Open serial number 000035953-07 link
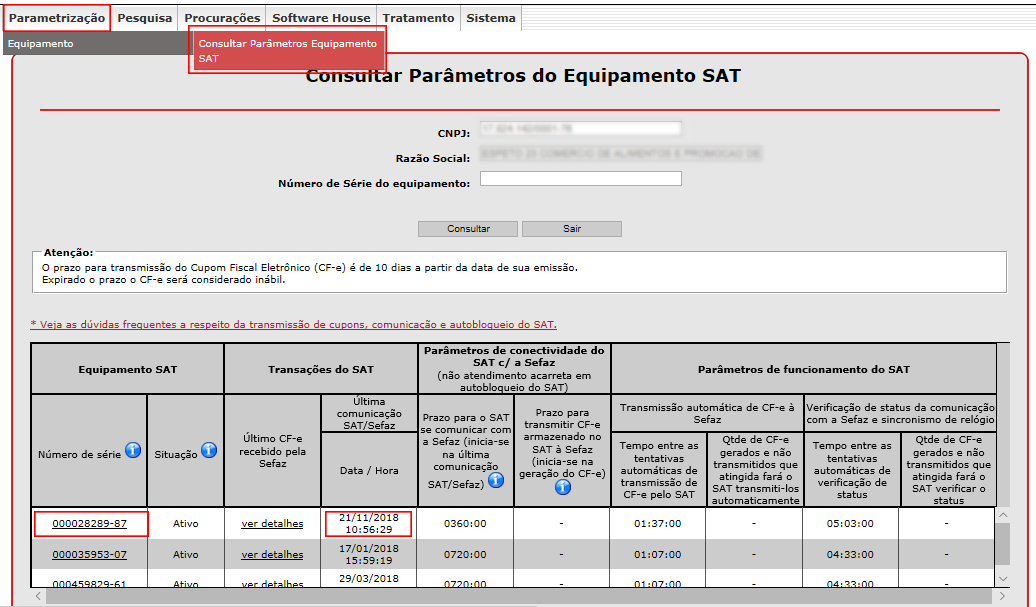The width and height of the screenshot is (1036, 607). point(89,554)
